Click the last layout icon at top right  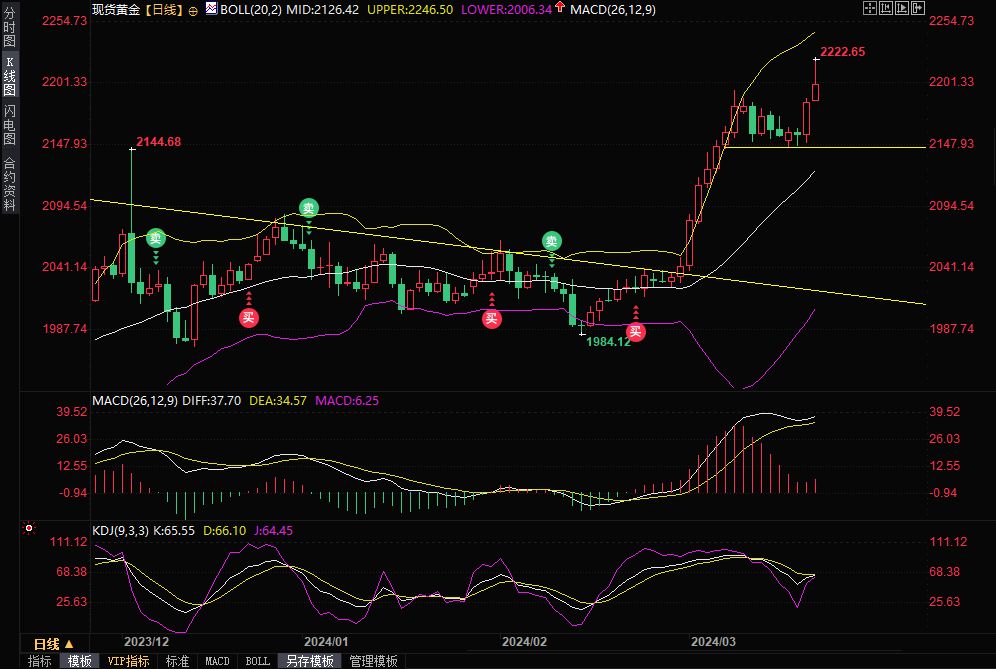point(917,8)
